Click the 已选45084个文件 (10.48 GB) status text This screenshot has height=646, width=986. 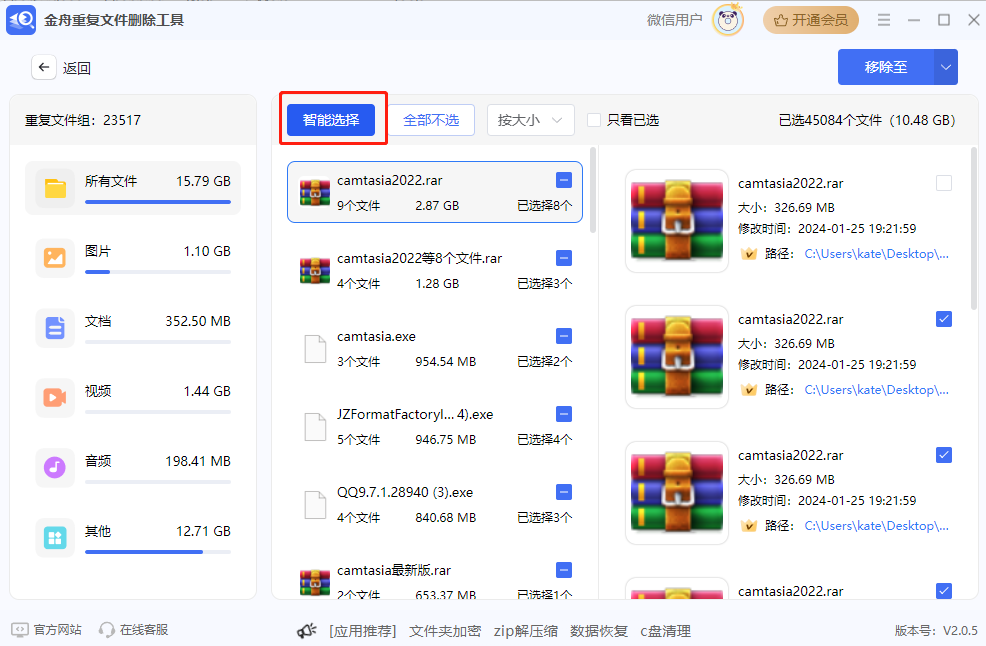(867, 120)
